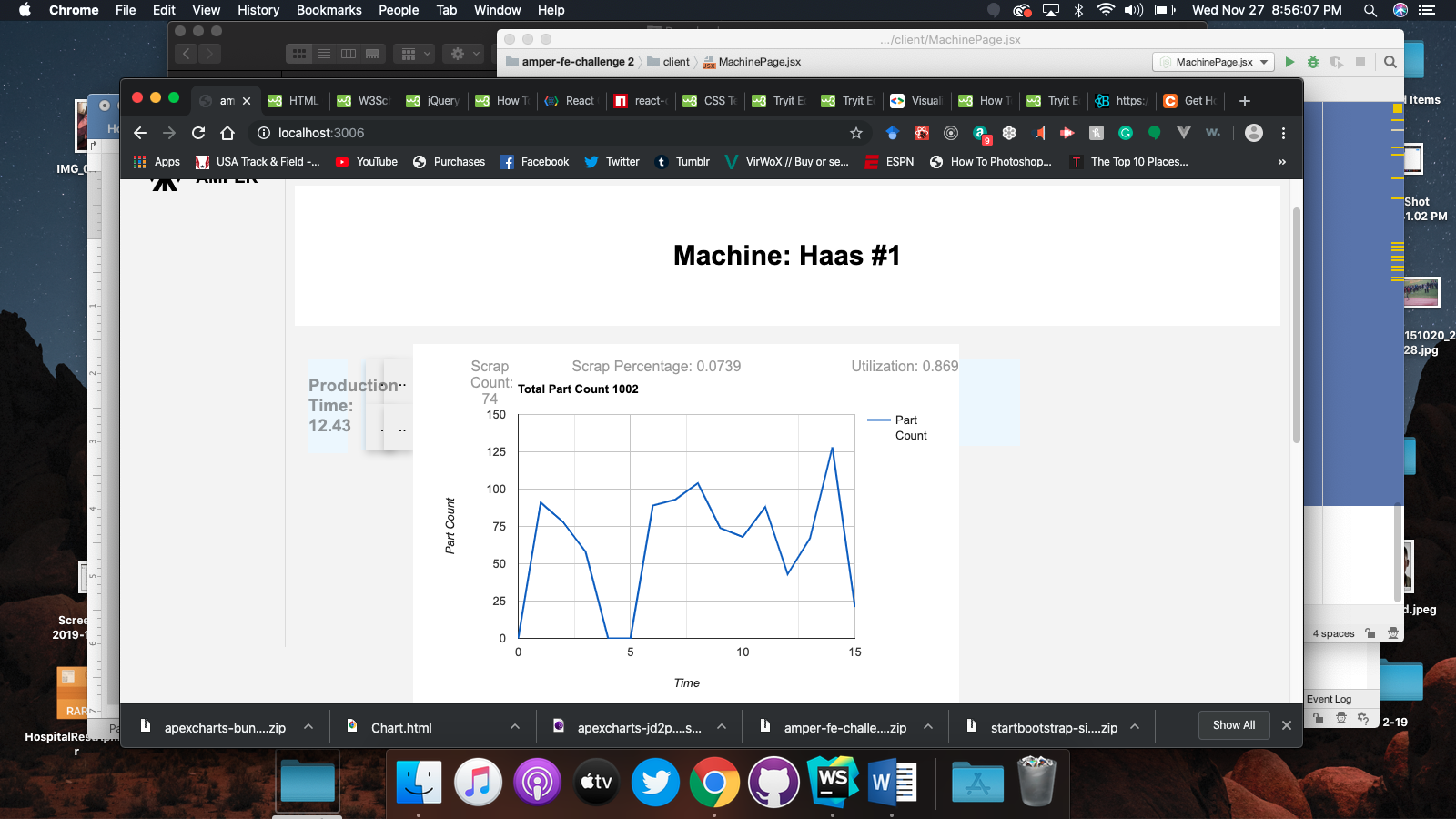The height and width of the screenshot is (819, 1456).
Task: Open the Bookmarks menu
Action: point(329,10)
